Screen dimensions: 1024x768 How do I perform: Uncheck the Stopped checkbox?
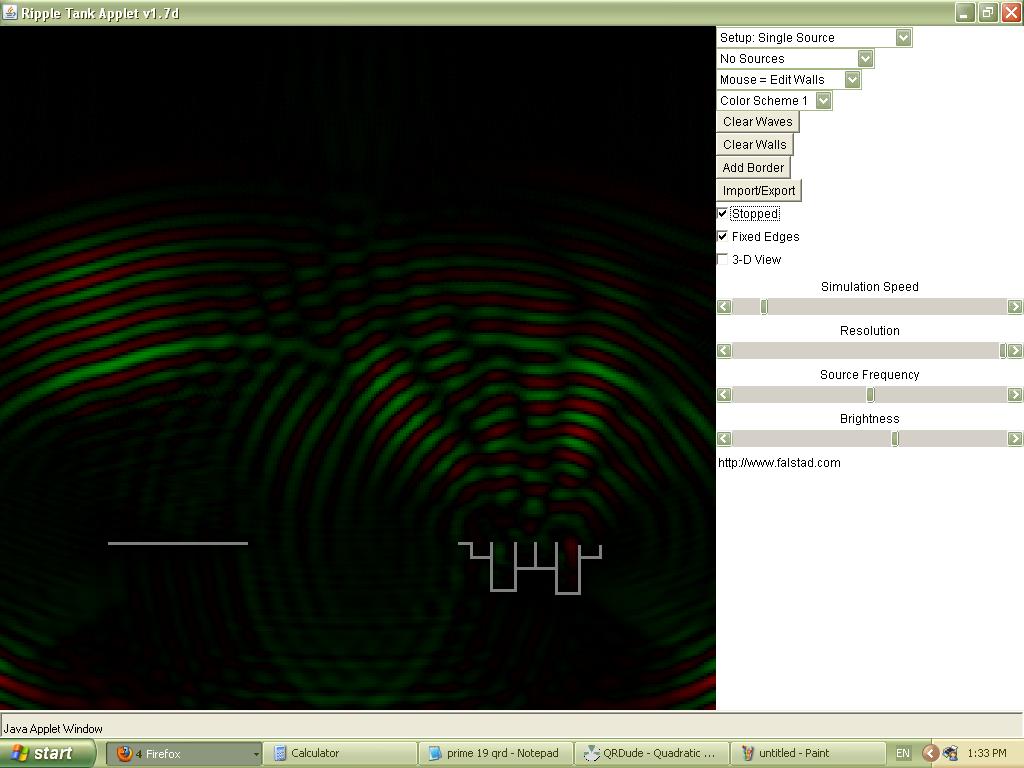tap(723, 214)
